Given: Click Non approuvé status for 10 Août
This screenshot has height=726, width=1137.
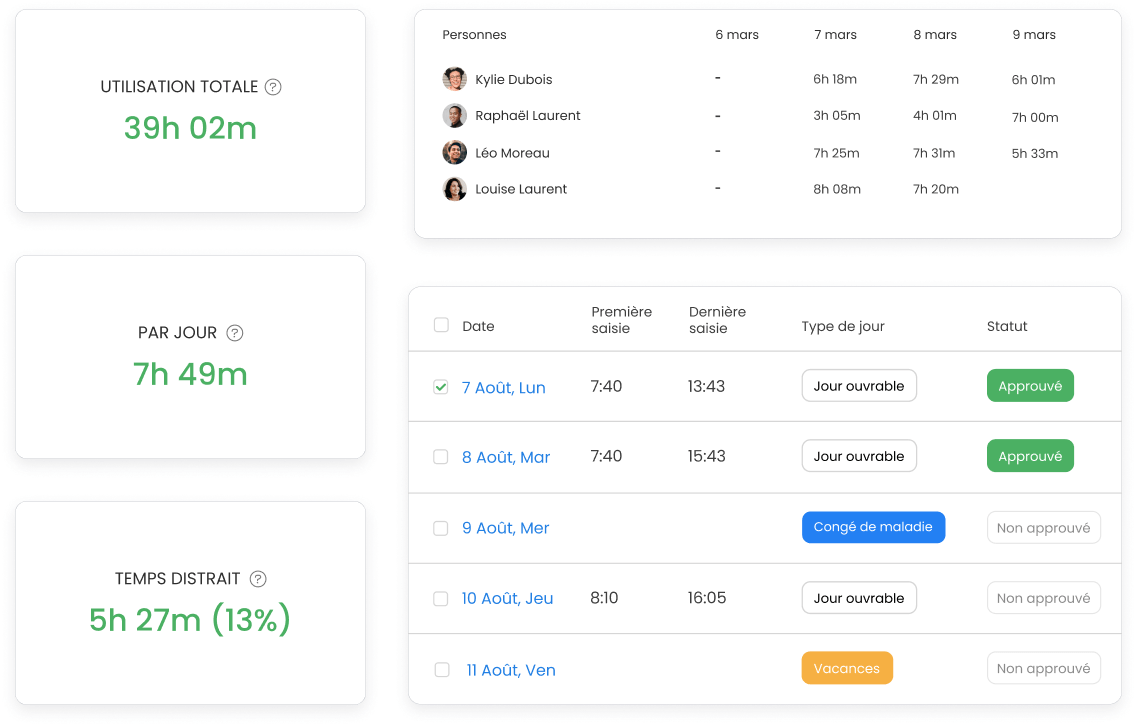Looking at the screenshot, I should [1043, 598].
